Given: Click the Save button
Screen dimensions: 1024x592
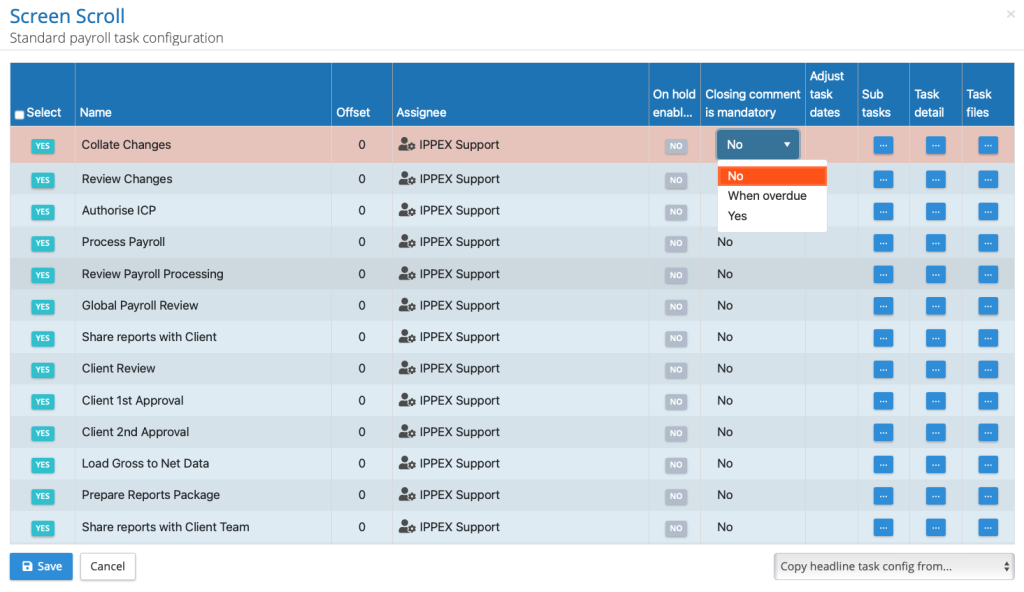Looking at the screenshot, I should pyautogui.click(x=41, y=566).
